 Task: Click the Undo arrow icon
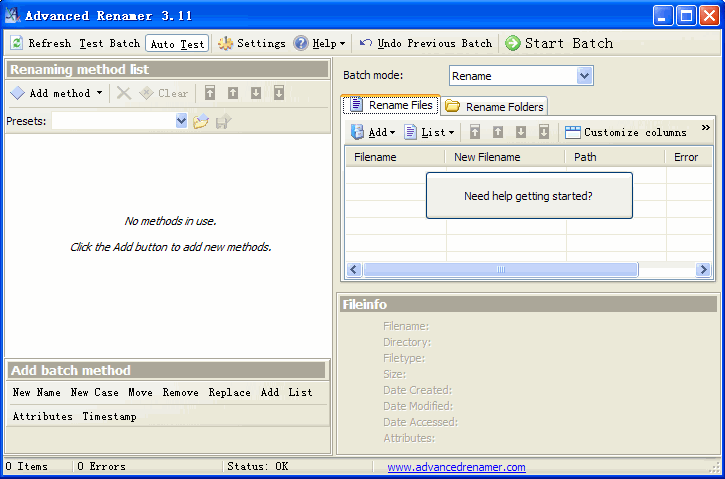pyautogui.click(x=366, y=43)
